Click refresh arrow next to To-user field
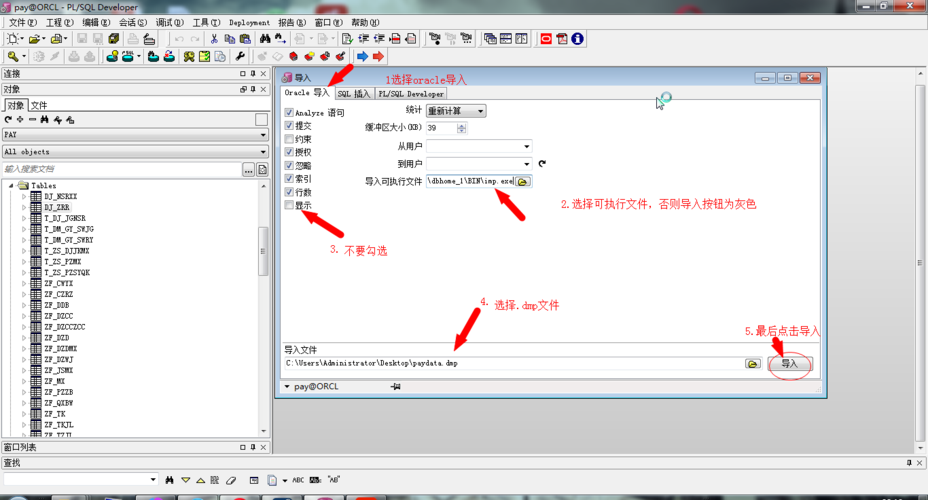Image resolution: width=928 pixels, height=500 pixels. [x=542, y=164]
